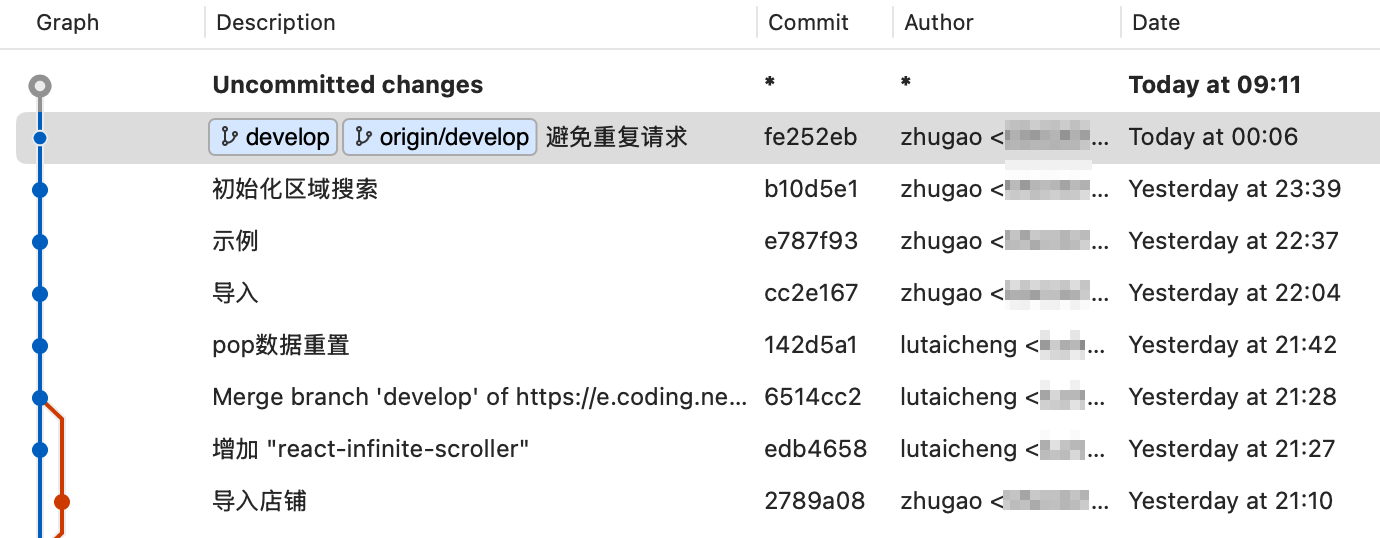Image resolution: width=1380 pixels, height=538 pixels.
Task: Select commit hash cc2e167
Action: pyautogui.click(x=810, y=293)
